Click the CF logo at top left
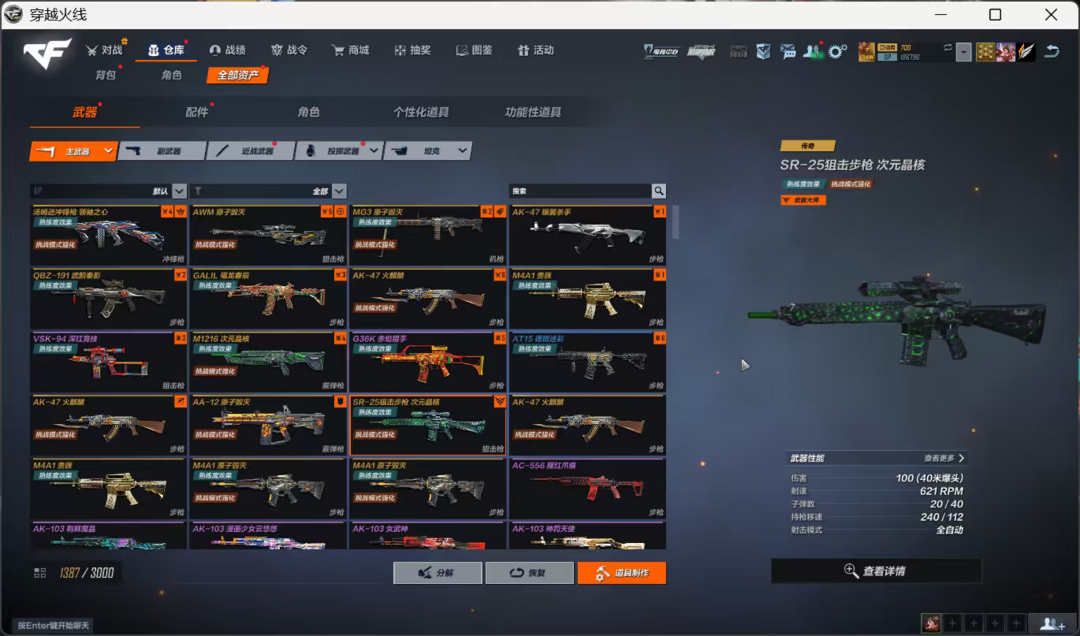Screen dimensions: 1080x636 47,53
